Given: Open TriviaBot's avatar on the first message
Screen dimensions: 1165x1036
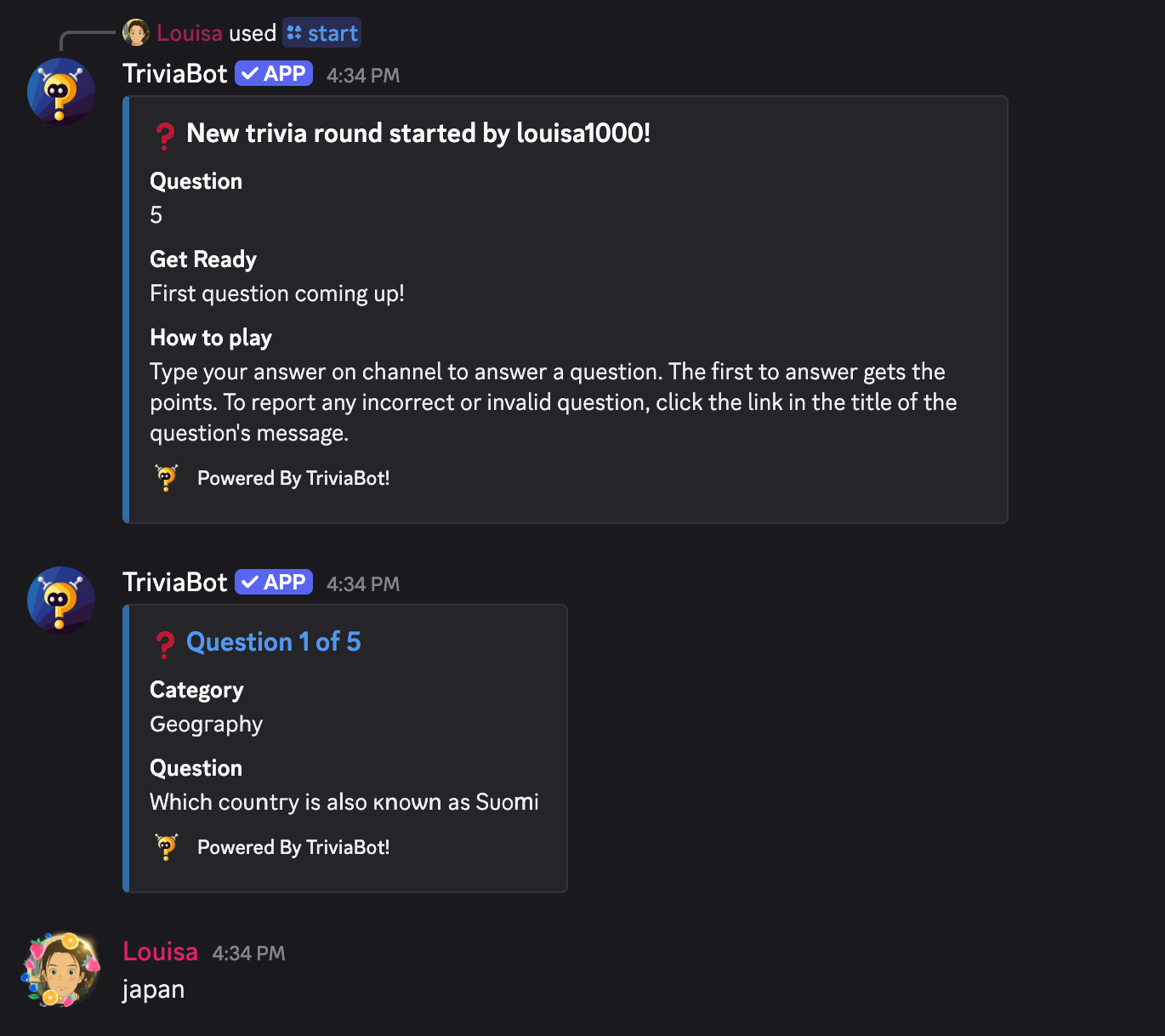Looking at the screenshot, I should point(60,91).
